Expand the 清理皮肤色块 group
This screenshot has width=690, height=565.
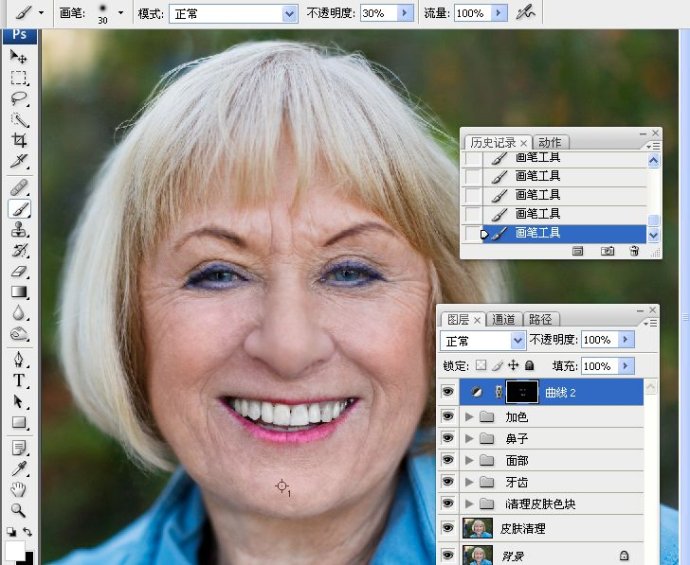click(469, 503)
